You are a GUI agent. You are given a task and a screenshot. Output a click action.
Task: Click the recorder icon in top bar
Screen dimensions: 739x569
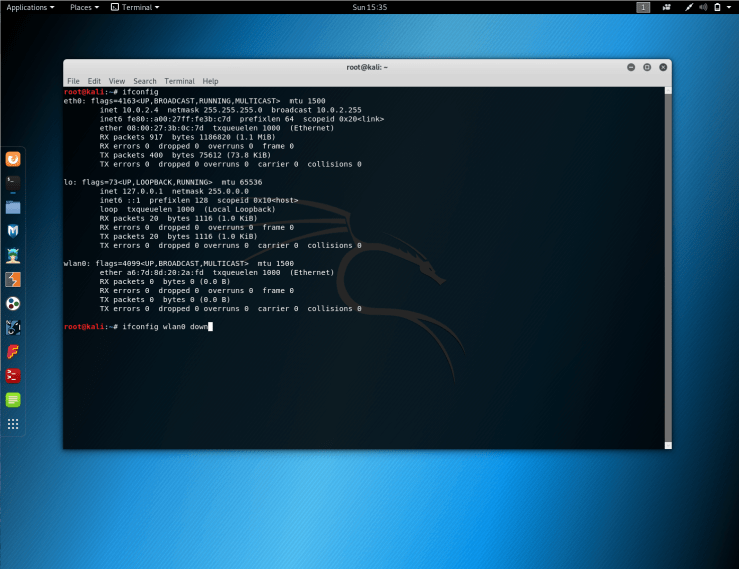tap(666, 7)
